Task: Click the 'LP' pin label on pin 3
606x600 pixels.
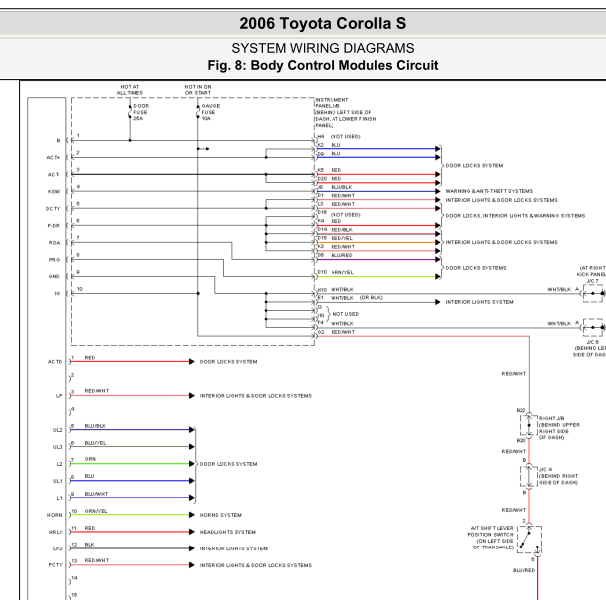Action: pyautogui.click(x=59, y=396)
